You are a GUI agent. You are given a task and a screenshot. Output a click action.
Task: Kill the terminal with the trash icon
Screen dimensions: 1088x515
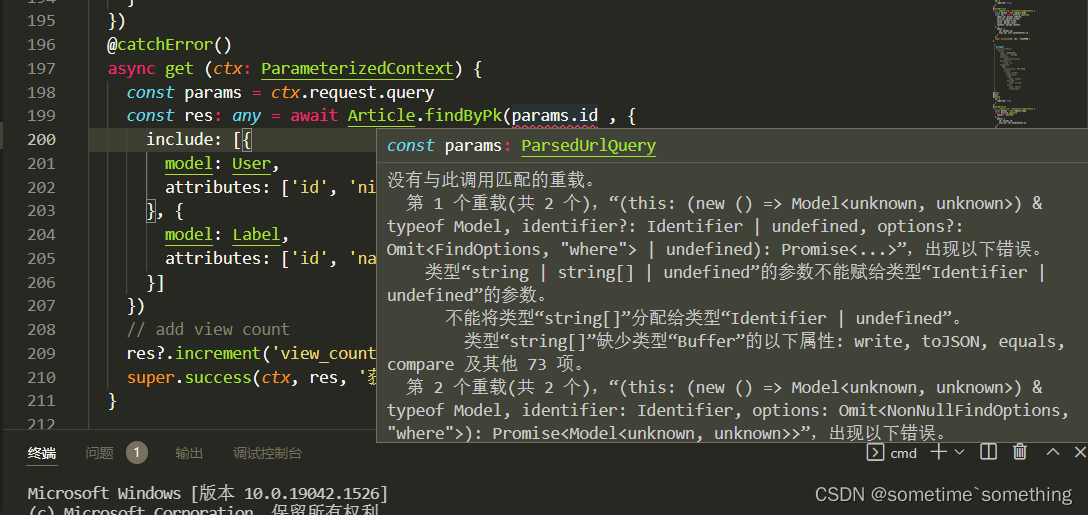point(1019,453)
